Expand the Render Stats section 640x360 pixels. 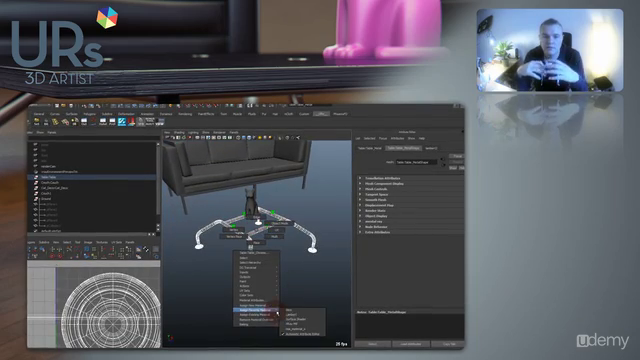(360, 211)
